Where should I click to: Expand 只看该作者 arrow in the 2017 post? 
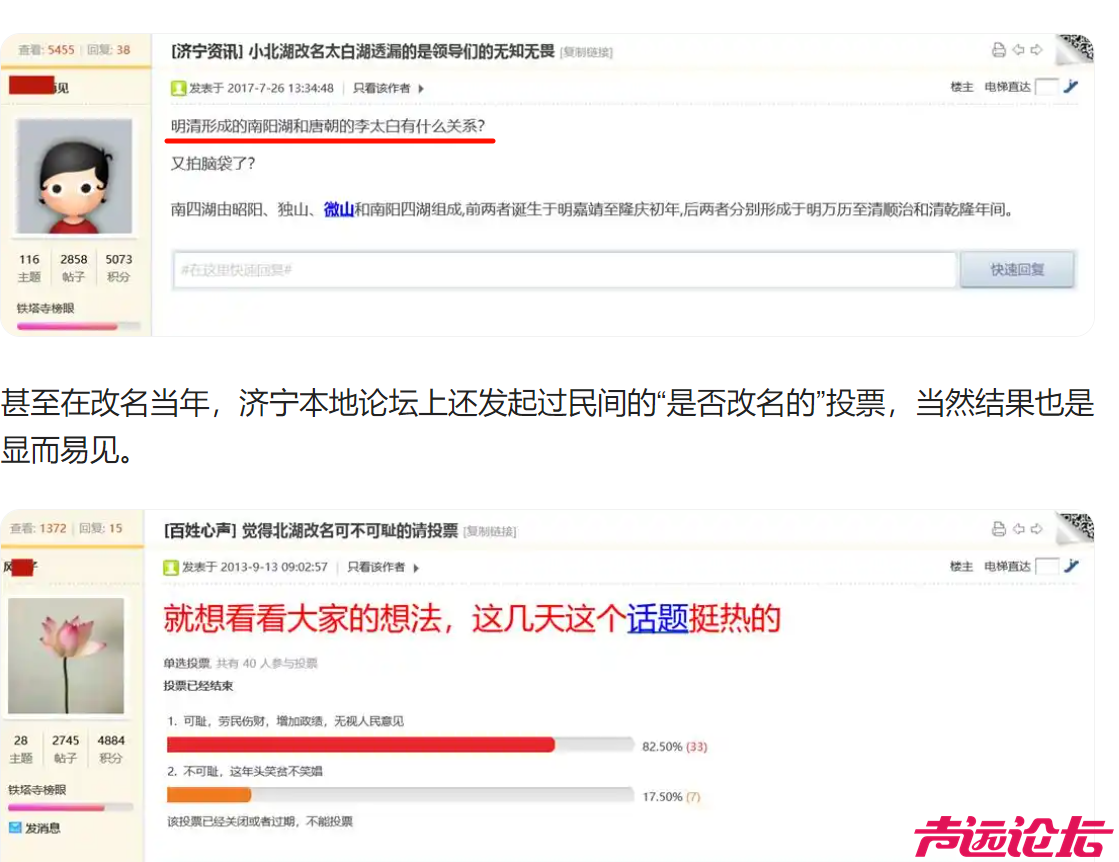(421, 88)
